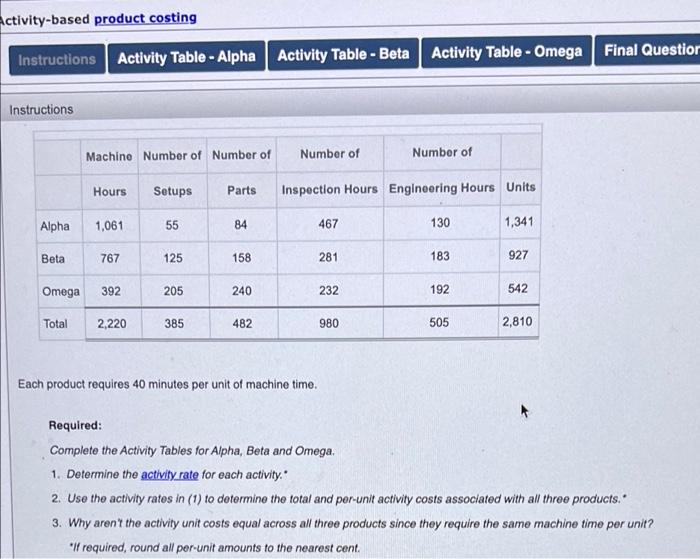700x559 pixels.
Task: Select total engineering hours 505
Action: [x=439, y=322]
